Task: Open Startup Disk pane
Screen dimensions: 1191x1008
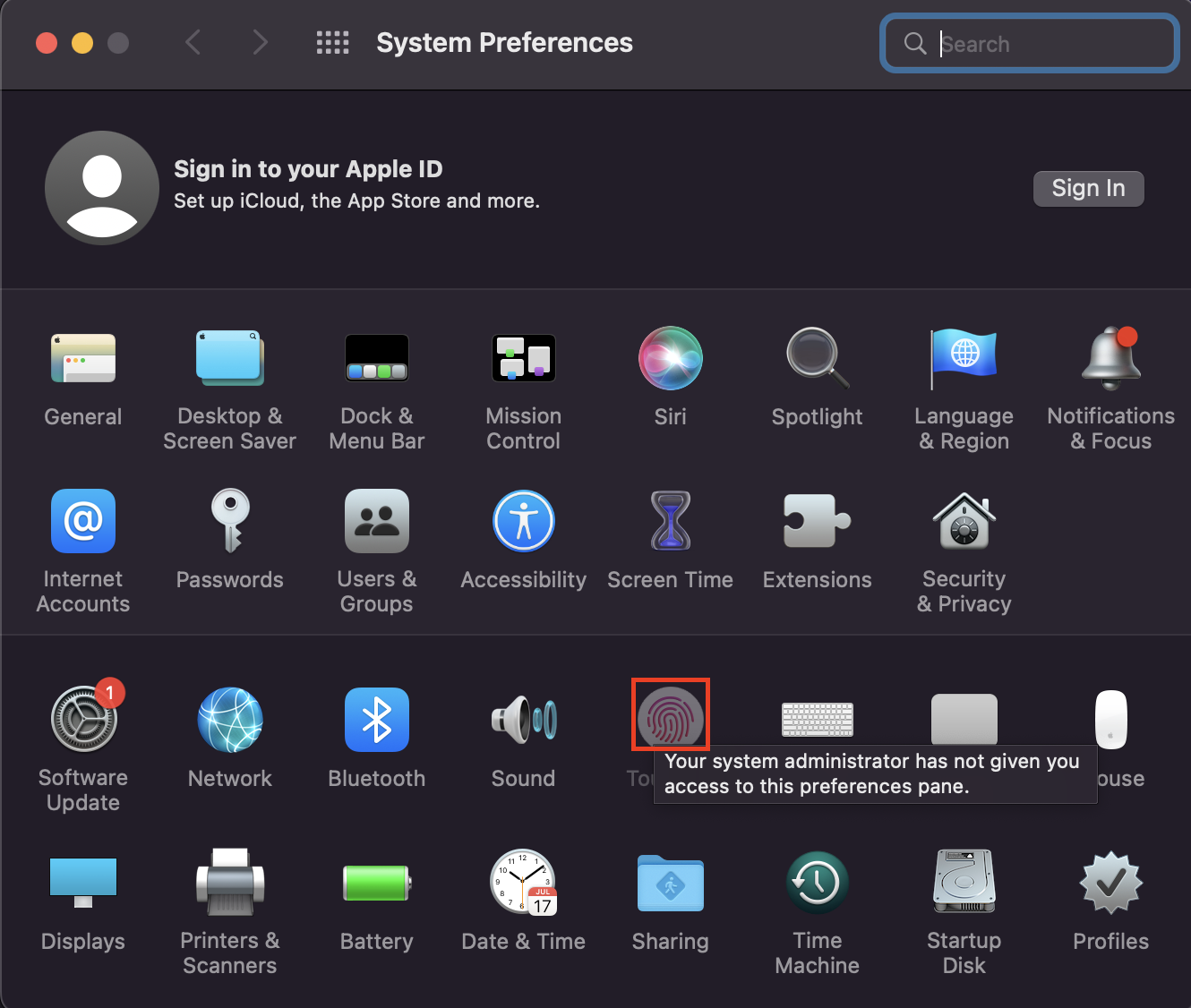Action: point(964,883)
